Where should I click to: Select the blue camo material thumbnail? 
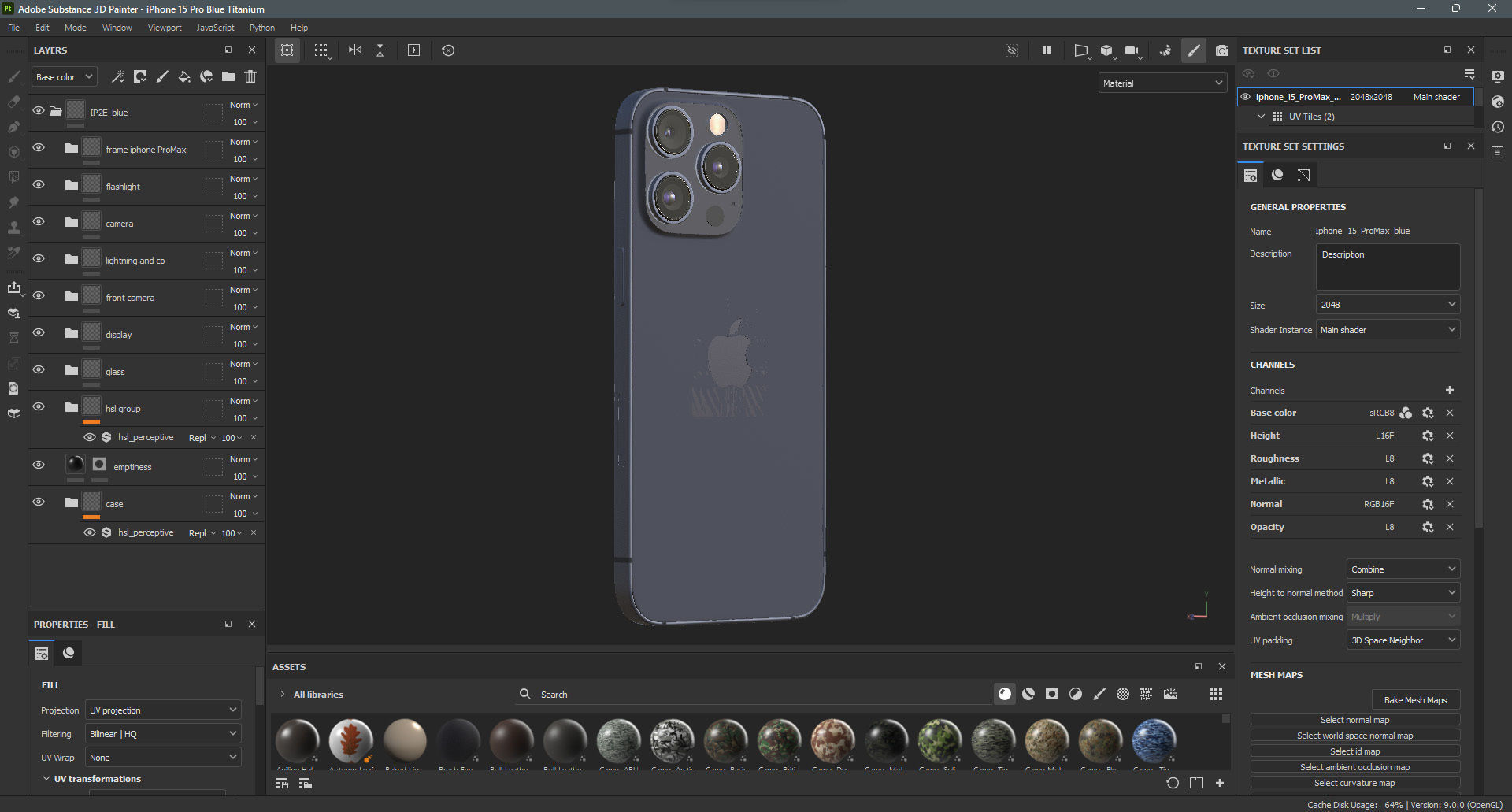(x=1154, y=741)
